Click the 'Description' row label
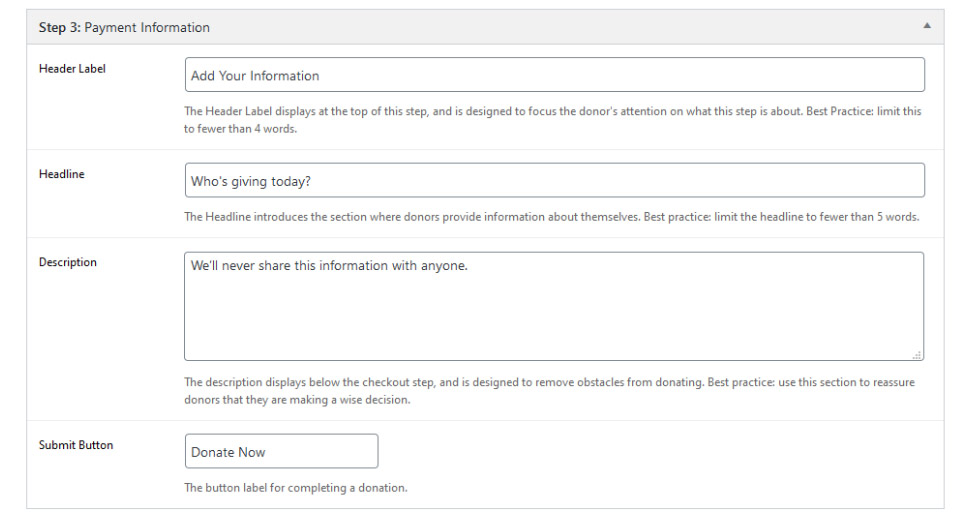This screenshot has width=969, height=518. [x=68, y=262]
